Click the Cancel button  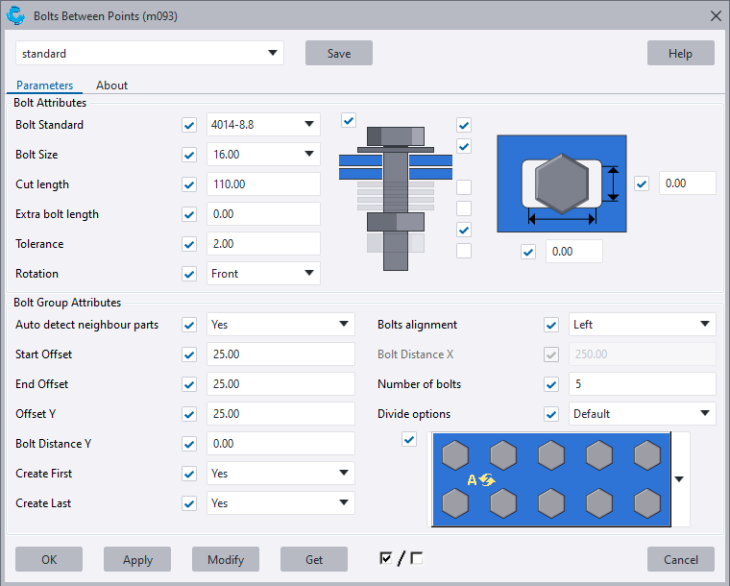tap(681, 559)
